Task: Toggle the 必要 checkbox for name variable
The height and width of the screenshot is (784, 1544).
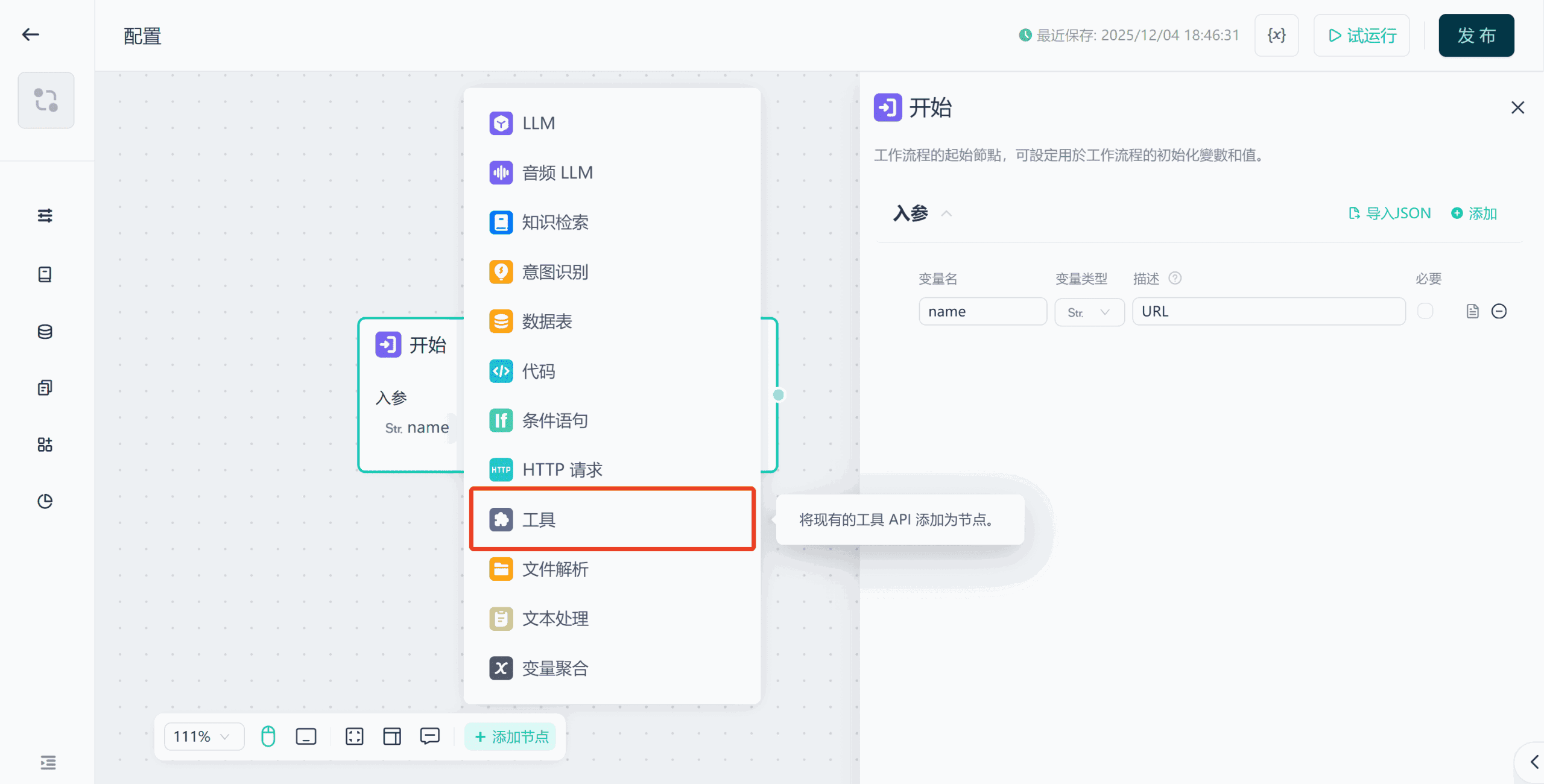Action: (x=1425, y=311)
